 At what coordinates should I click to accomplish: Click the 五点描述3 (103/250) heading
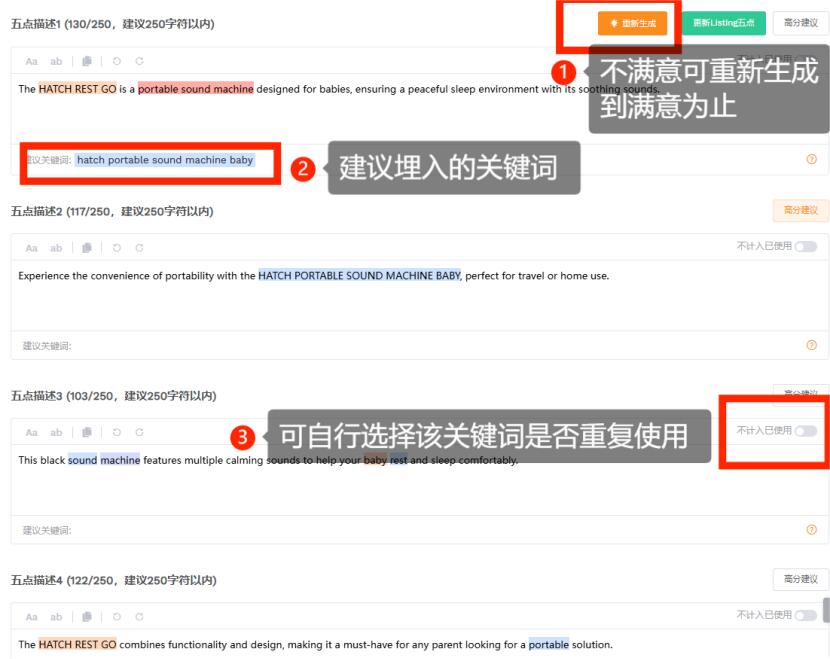(x=113, y=395)
